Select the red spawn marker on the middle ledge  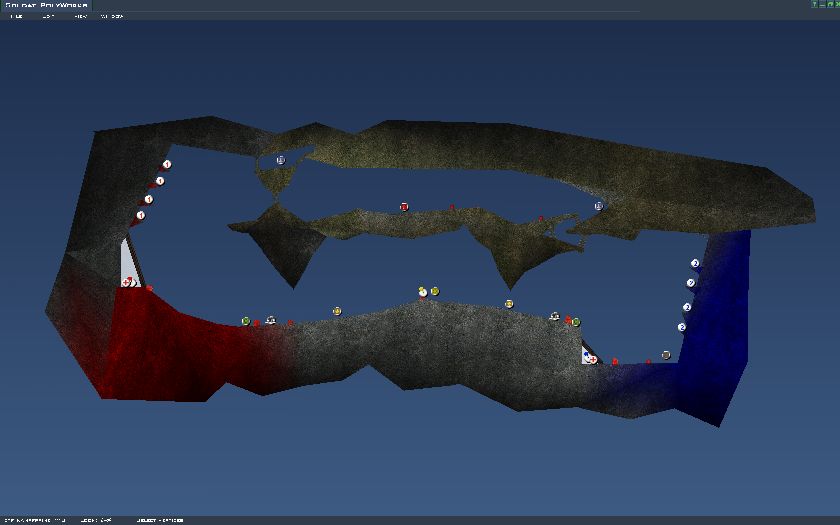[404, 207]
